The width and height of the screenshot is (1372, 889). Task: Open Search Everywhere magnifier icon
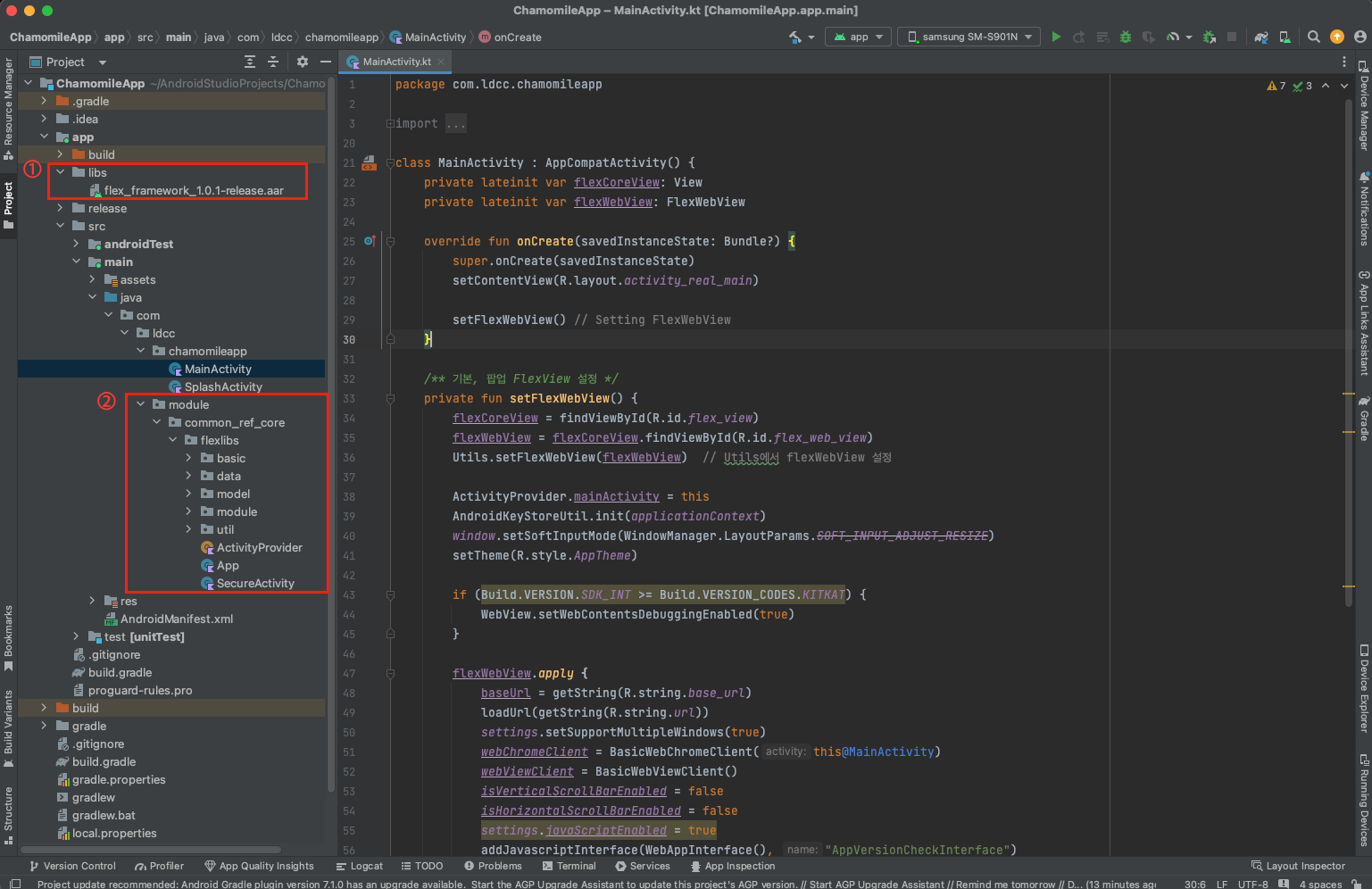pyautogui.click(x=1313, y=37)
